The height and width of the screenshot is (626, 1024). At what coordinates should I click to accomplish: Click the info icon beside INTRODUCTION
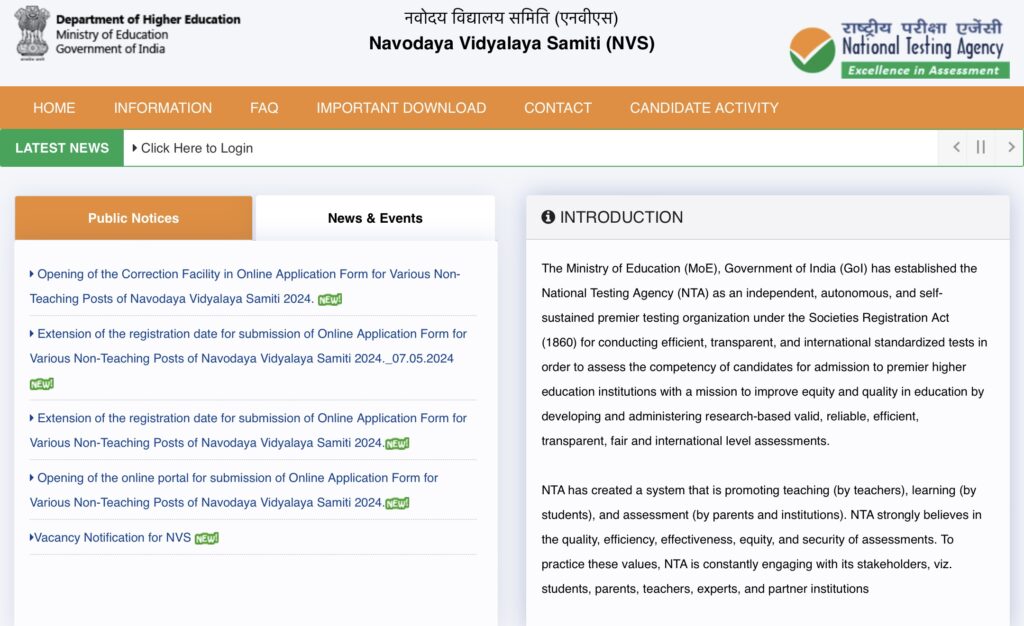[x=548, y=217]
